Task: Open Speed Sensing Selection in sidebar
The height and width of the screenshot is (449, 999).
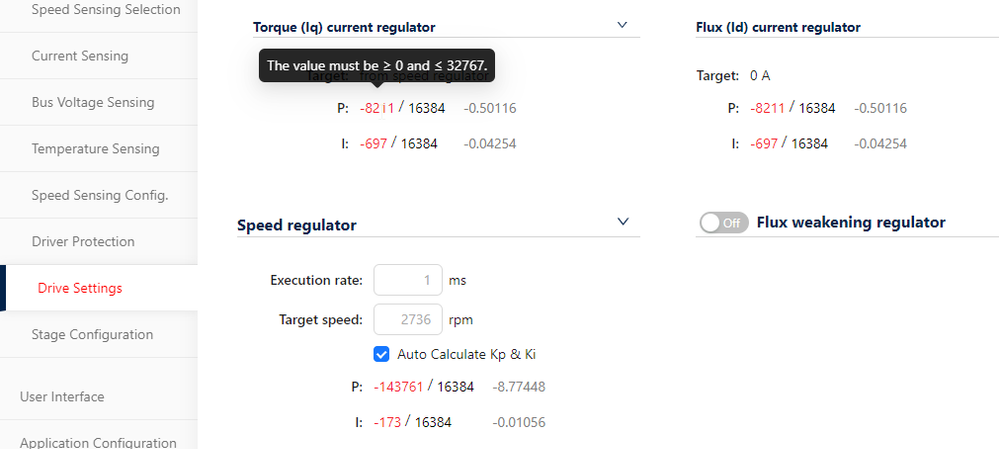Action: coord(106,10)
